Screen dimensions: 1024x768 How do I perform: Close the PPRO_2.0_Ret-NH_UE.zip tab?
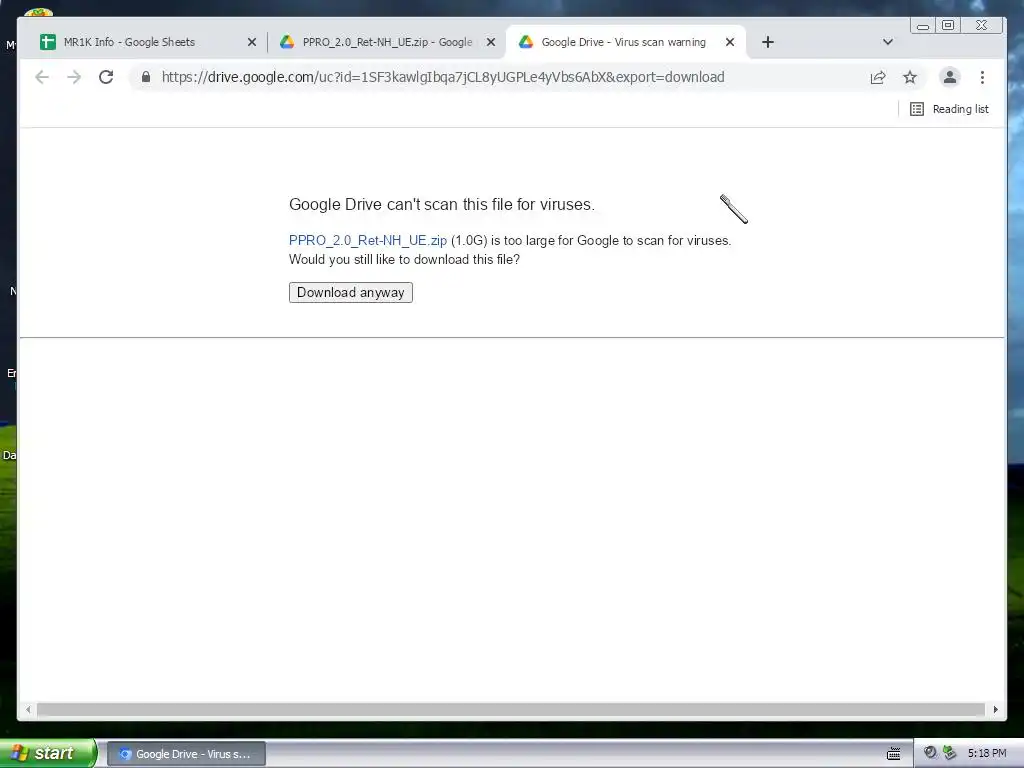point(491,42)
